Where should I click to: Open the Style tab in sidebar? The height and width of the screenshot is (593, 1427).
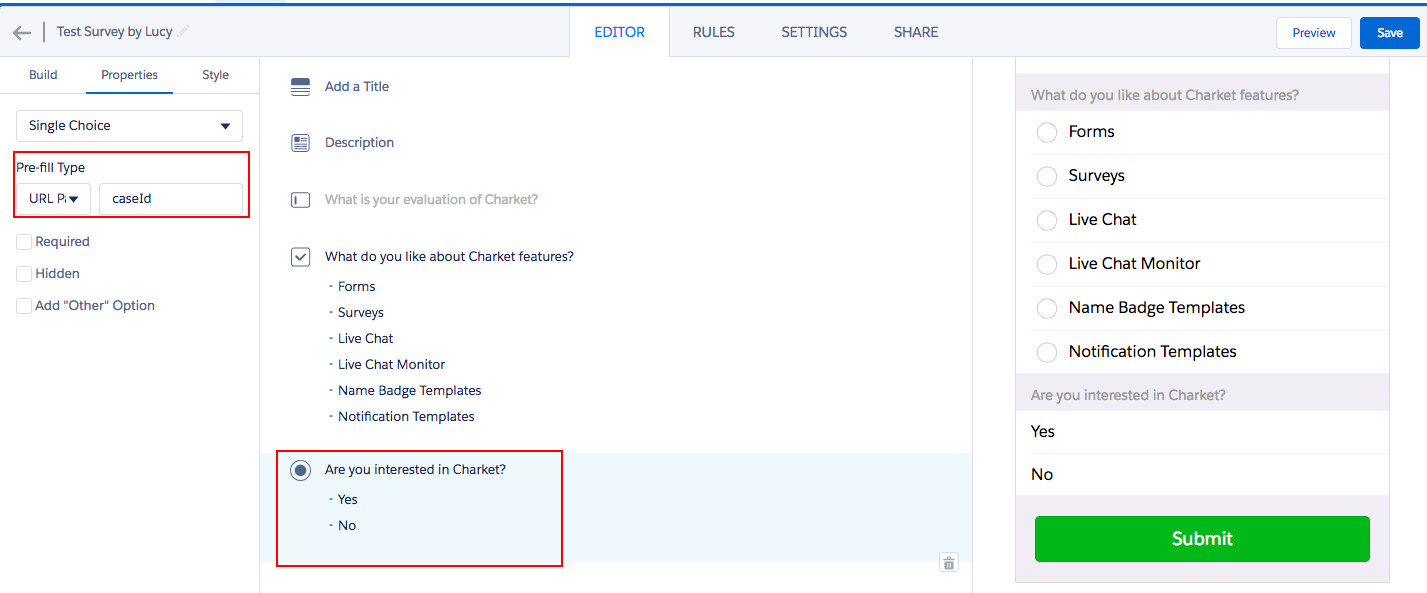(215, 75)
